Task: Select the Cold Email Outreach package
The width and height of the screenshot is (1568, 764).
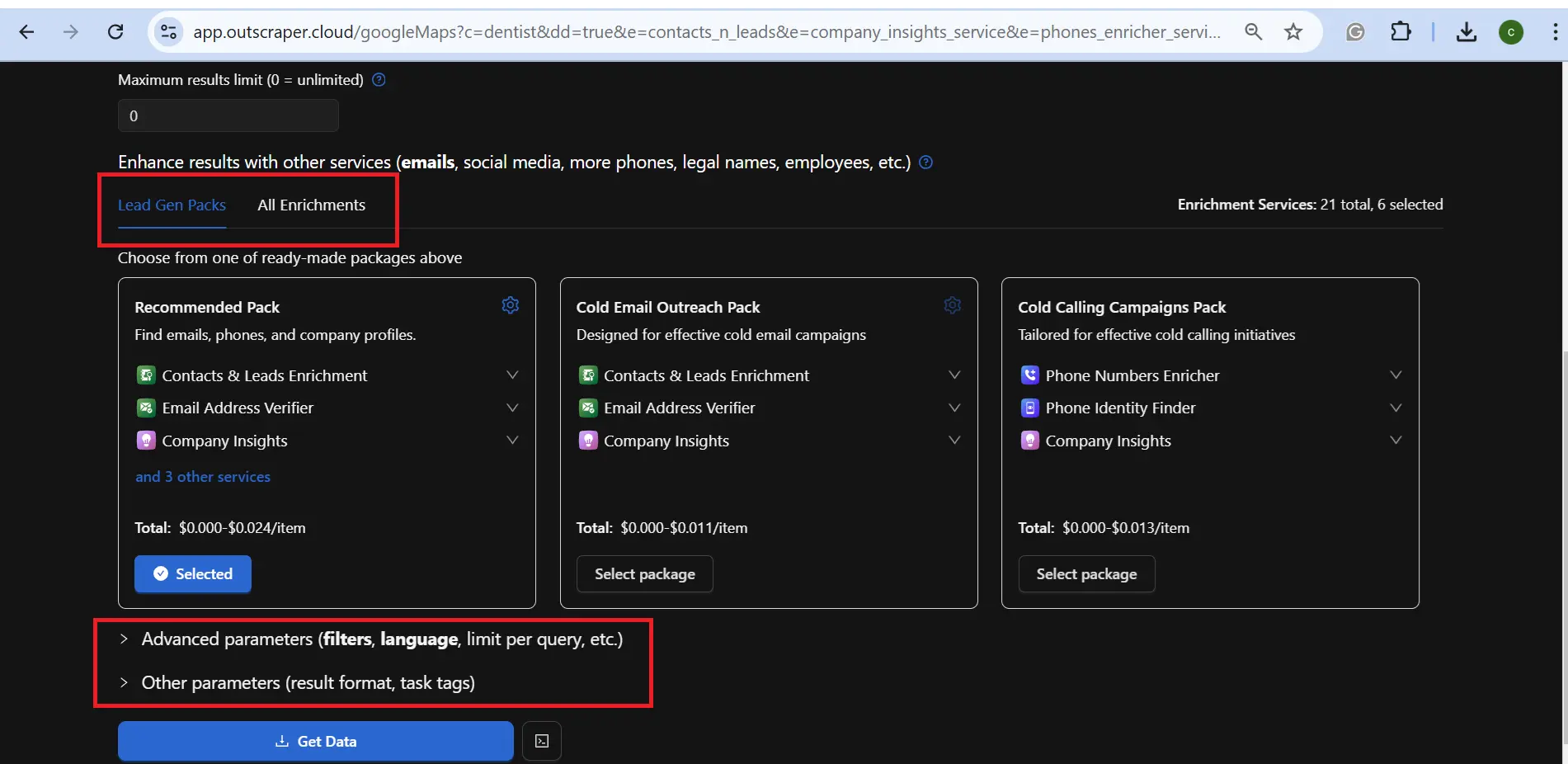Action: (644, 574)
